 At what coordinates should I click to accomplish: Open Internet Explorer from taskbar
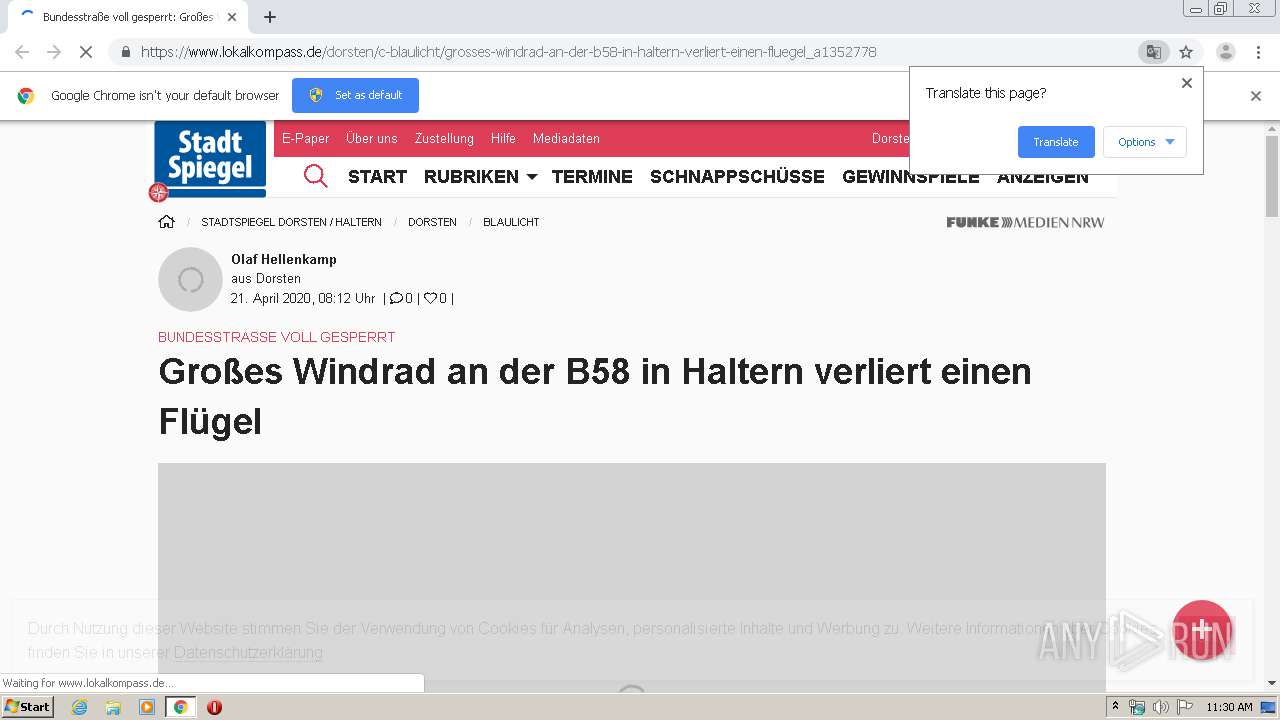[79, 707]
